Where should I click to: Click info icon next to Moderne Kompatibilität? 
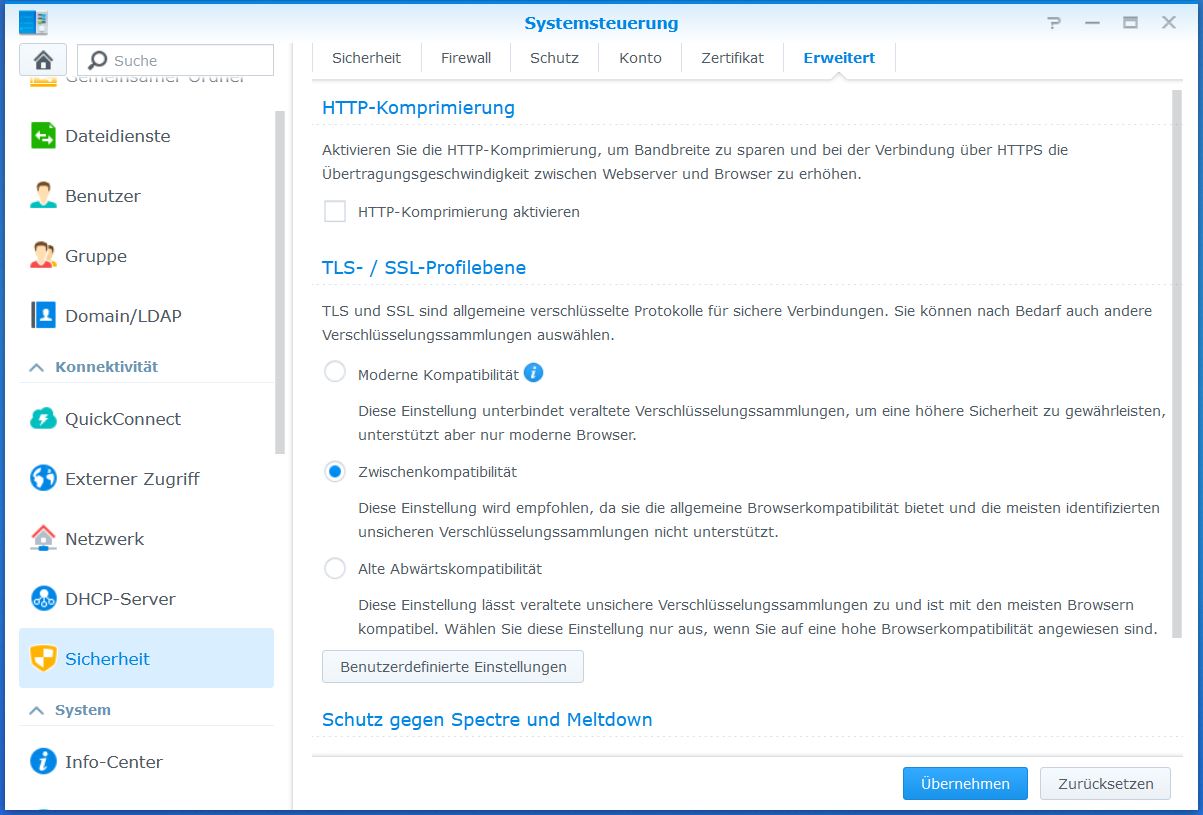tap(534, 373)
